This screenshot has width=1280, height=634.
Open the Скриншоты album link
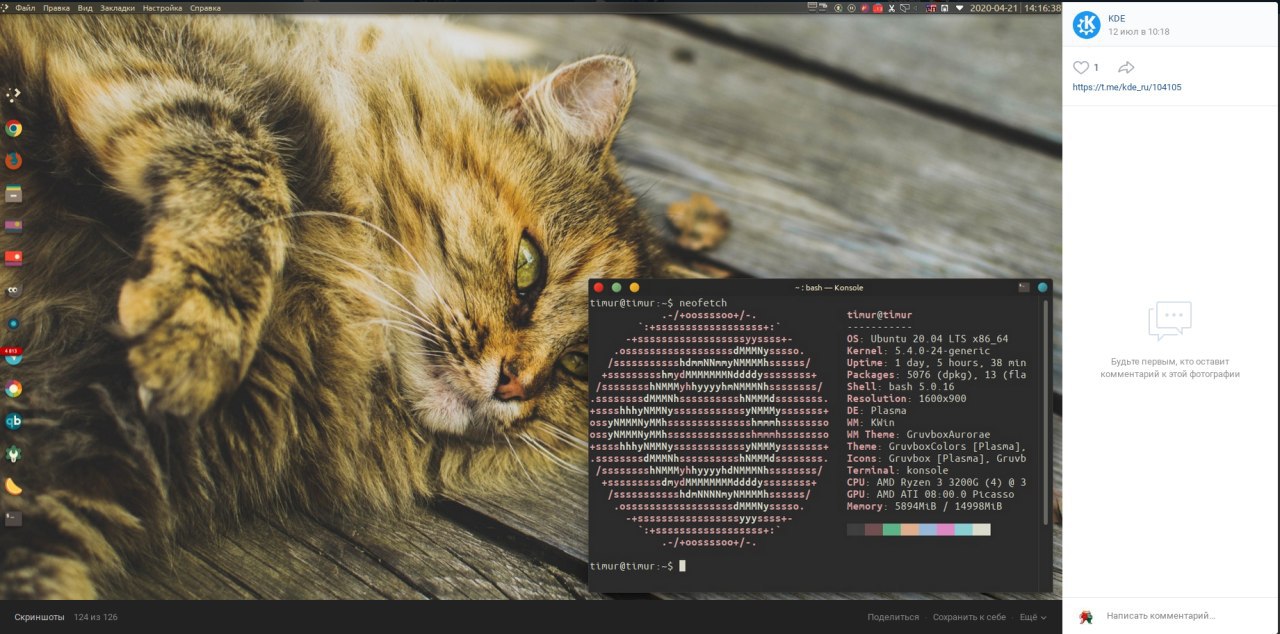tap(39, 617)
